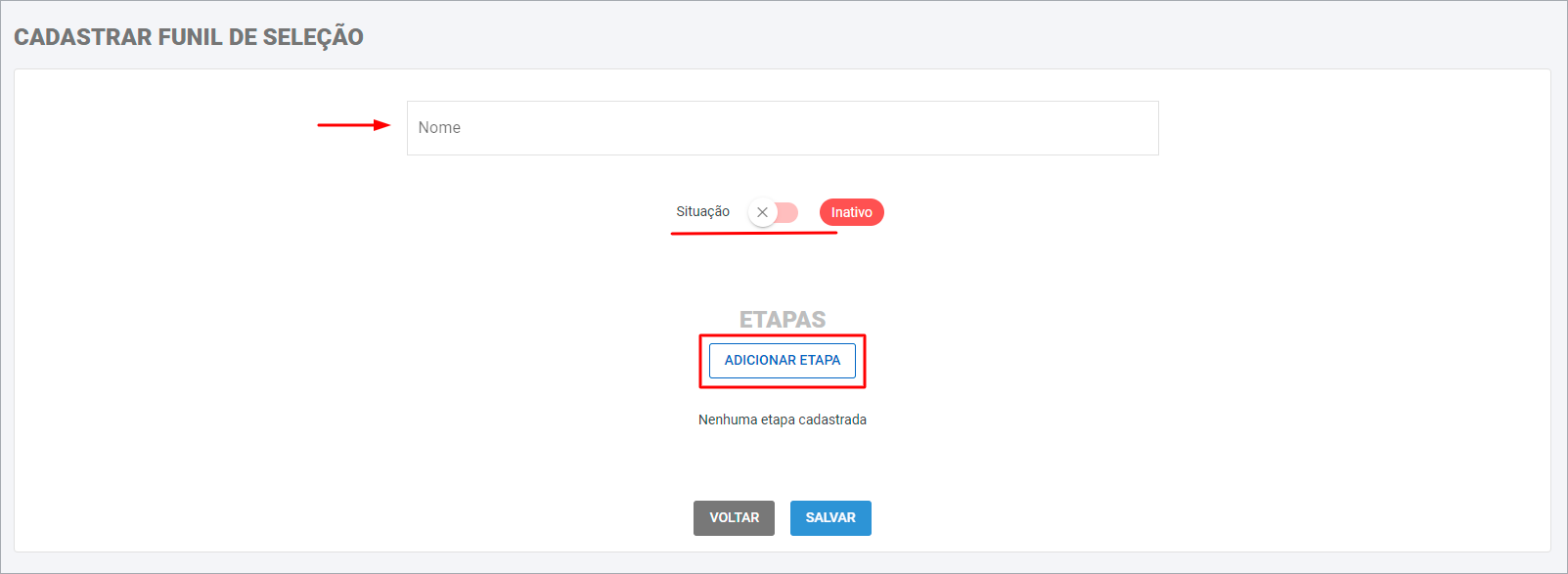This screenshot has height=574, width=1568.
Task: Go back using the VOLTAR button
Action: (x=734, y=518)
